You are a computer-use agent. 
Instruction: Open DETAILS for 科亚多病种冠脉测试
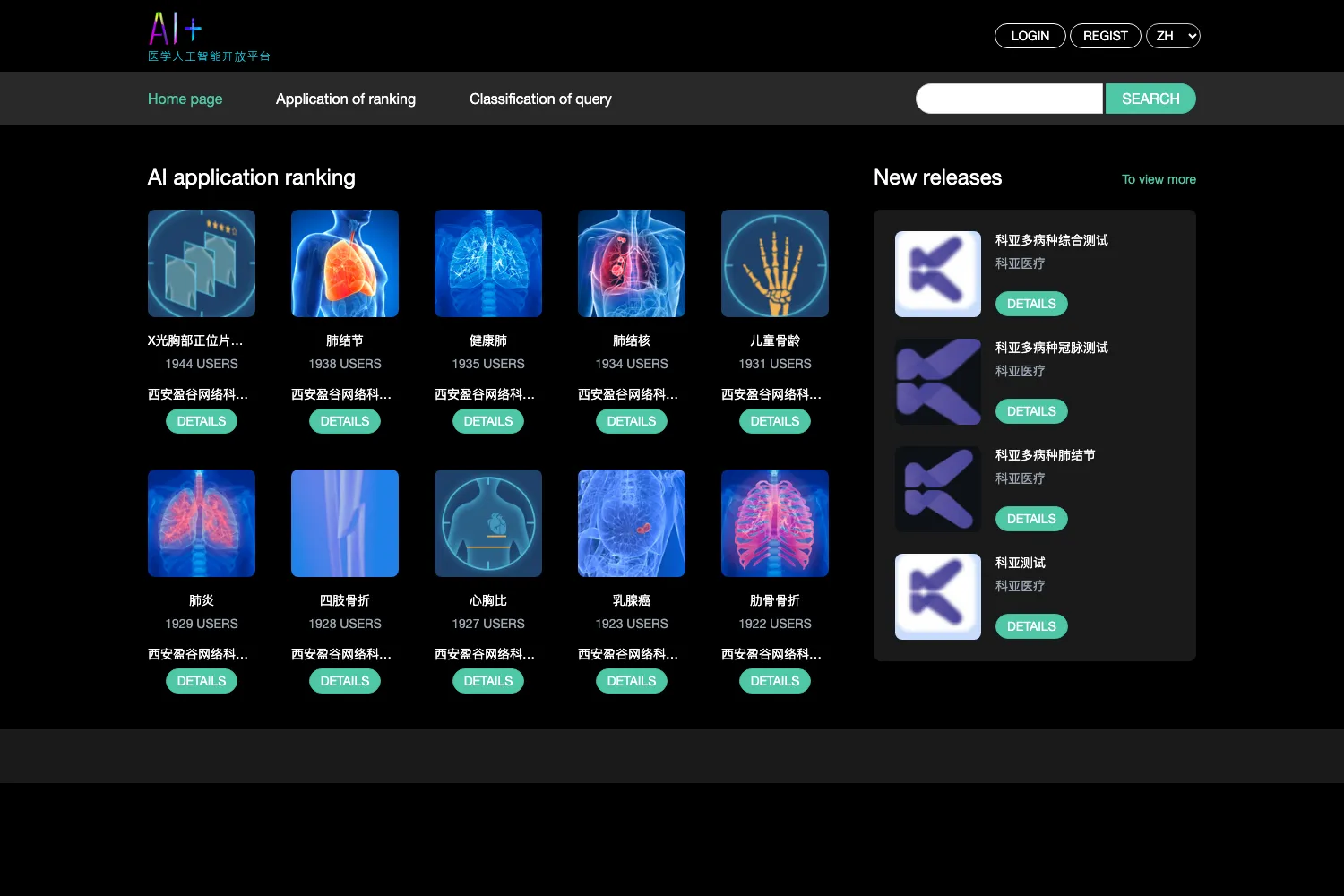1031,411
